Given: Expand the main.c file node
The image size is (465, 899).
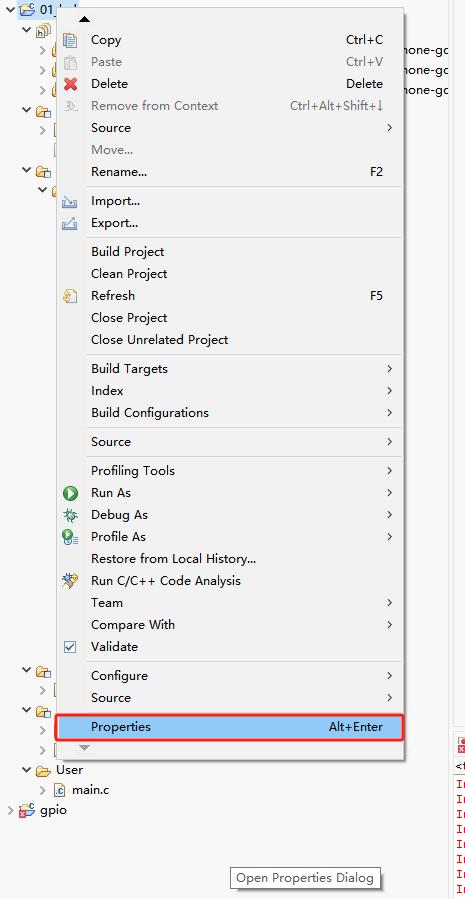Looking at the screenshot, I should pyautogui.click(x=42, y=790).
